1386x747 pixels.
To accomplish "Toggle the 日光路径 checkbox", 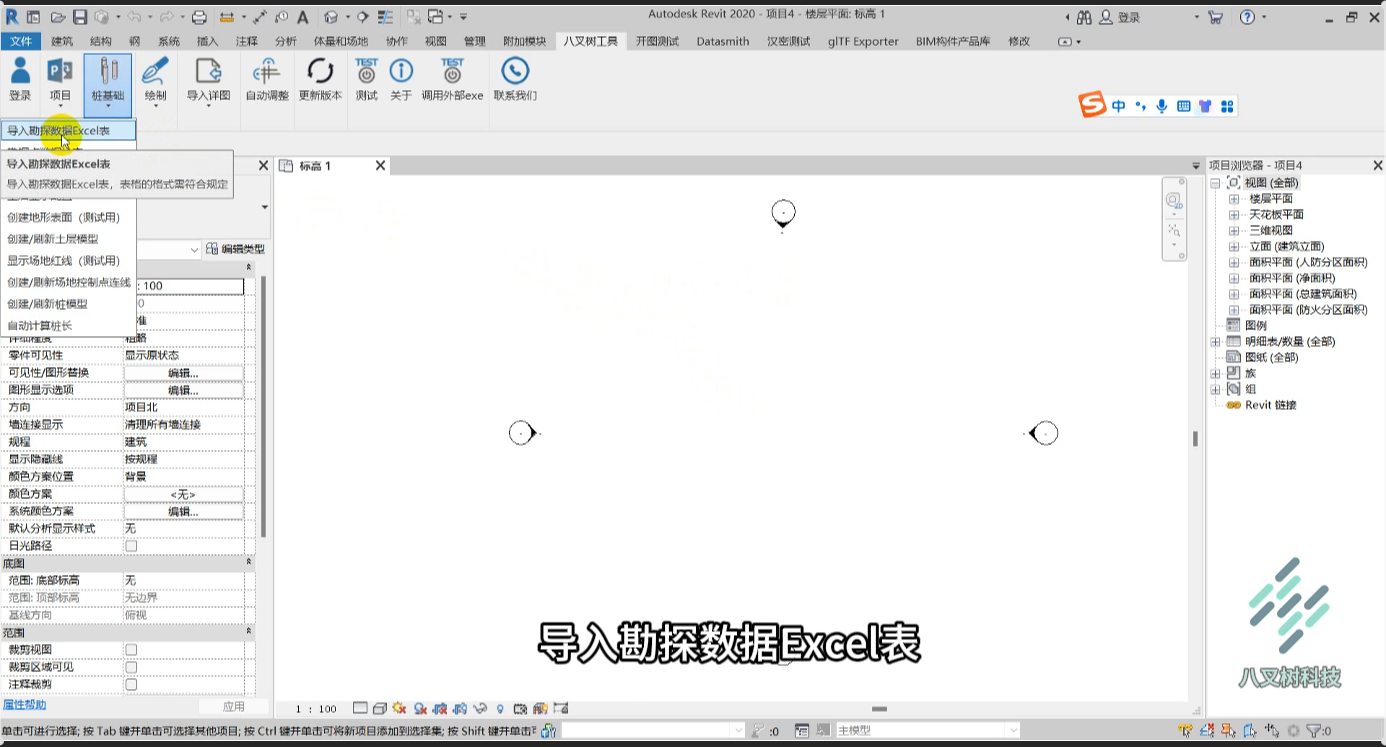I will click(x=131, y=546).
